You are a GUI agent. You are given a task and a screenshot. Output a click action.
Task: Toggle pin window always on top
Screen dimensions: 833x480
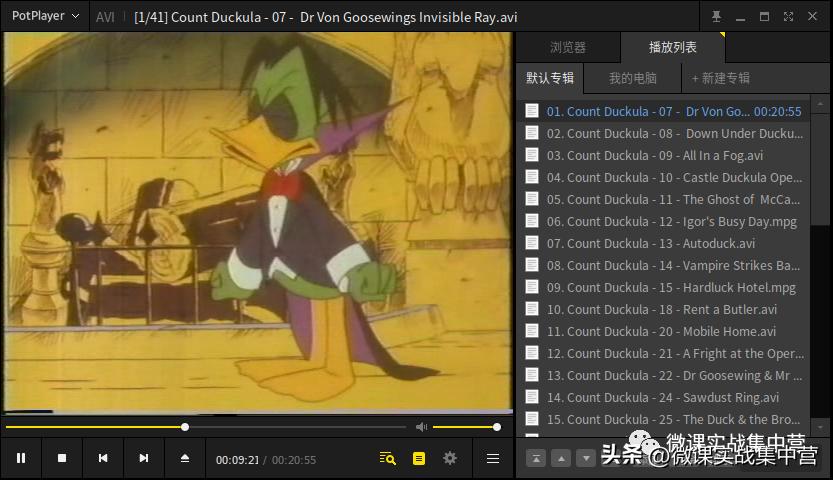point(716,17)
